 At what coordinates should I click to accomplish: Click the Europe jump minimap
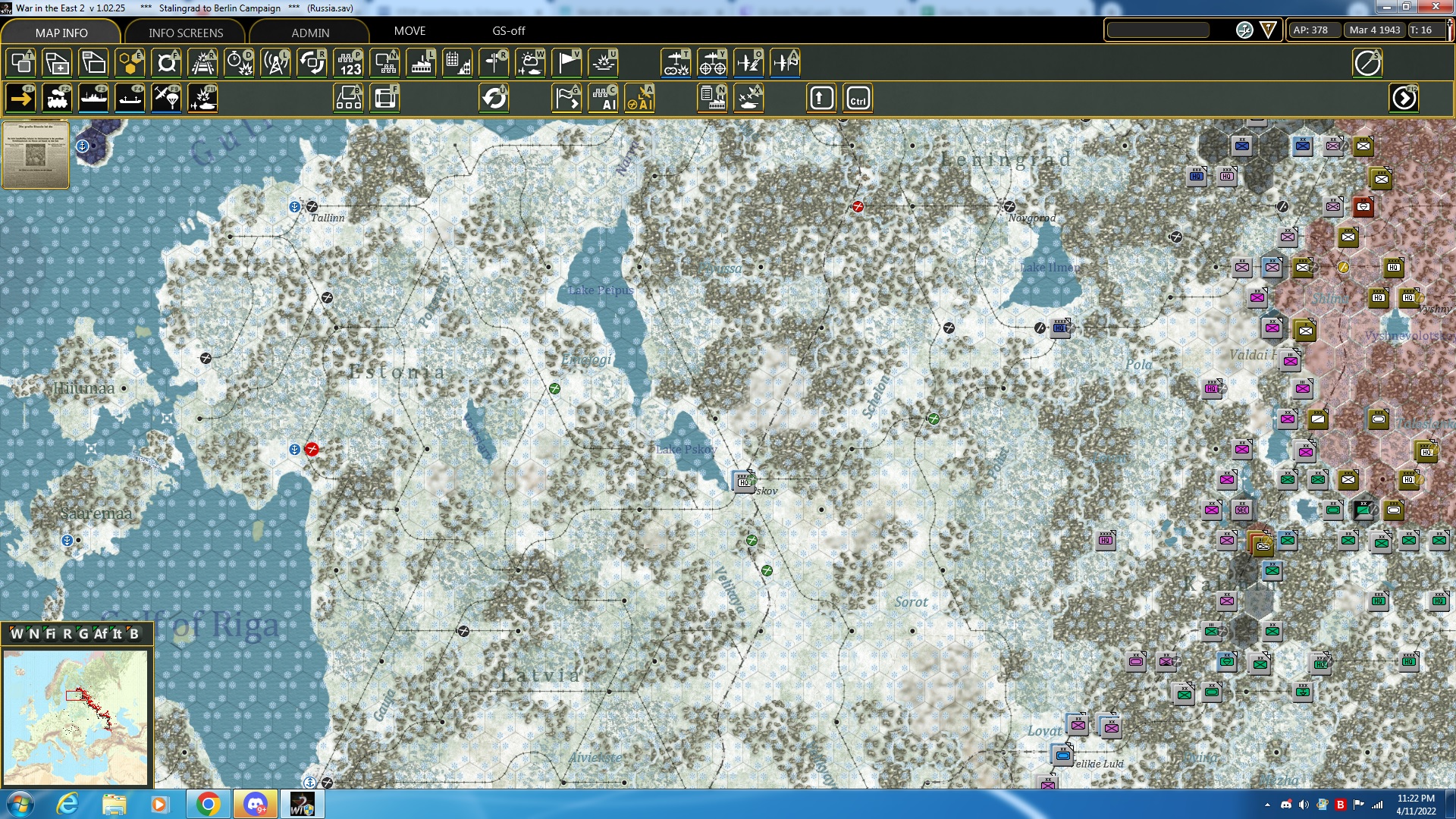(x=76, y=717)
